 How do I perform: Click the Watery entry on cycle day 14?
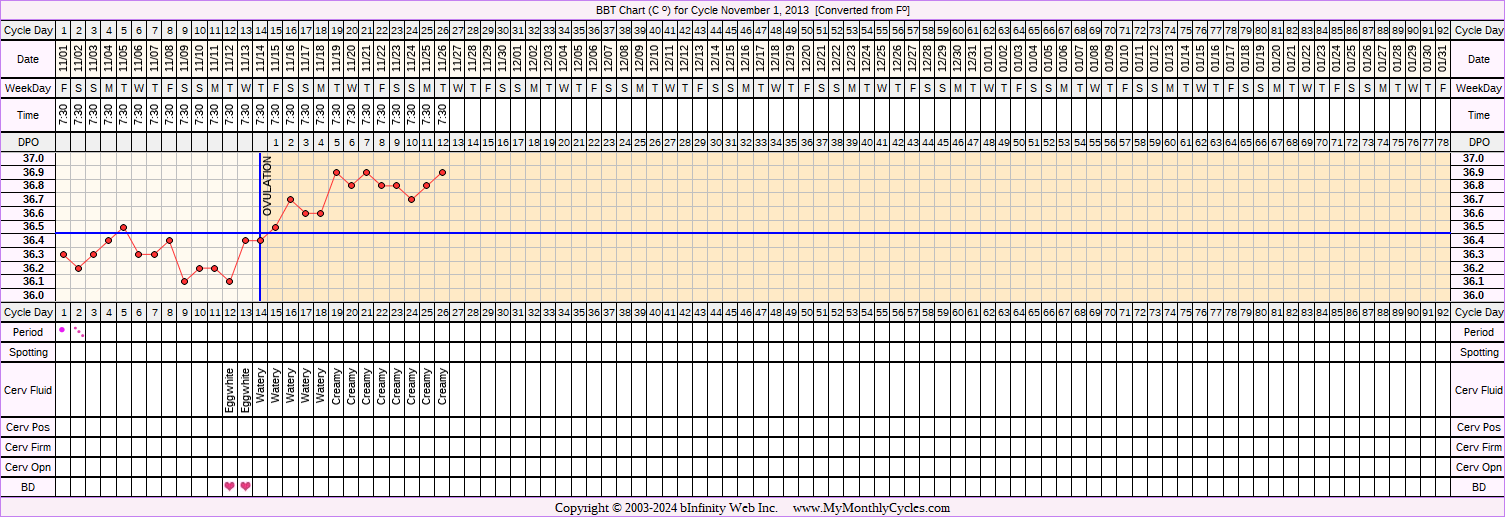pos(260,390)
